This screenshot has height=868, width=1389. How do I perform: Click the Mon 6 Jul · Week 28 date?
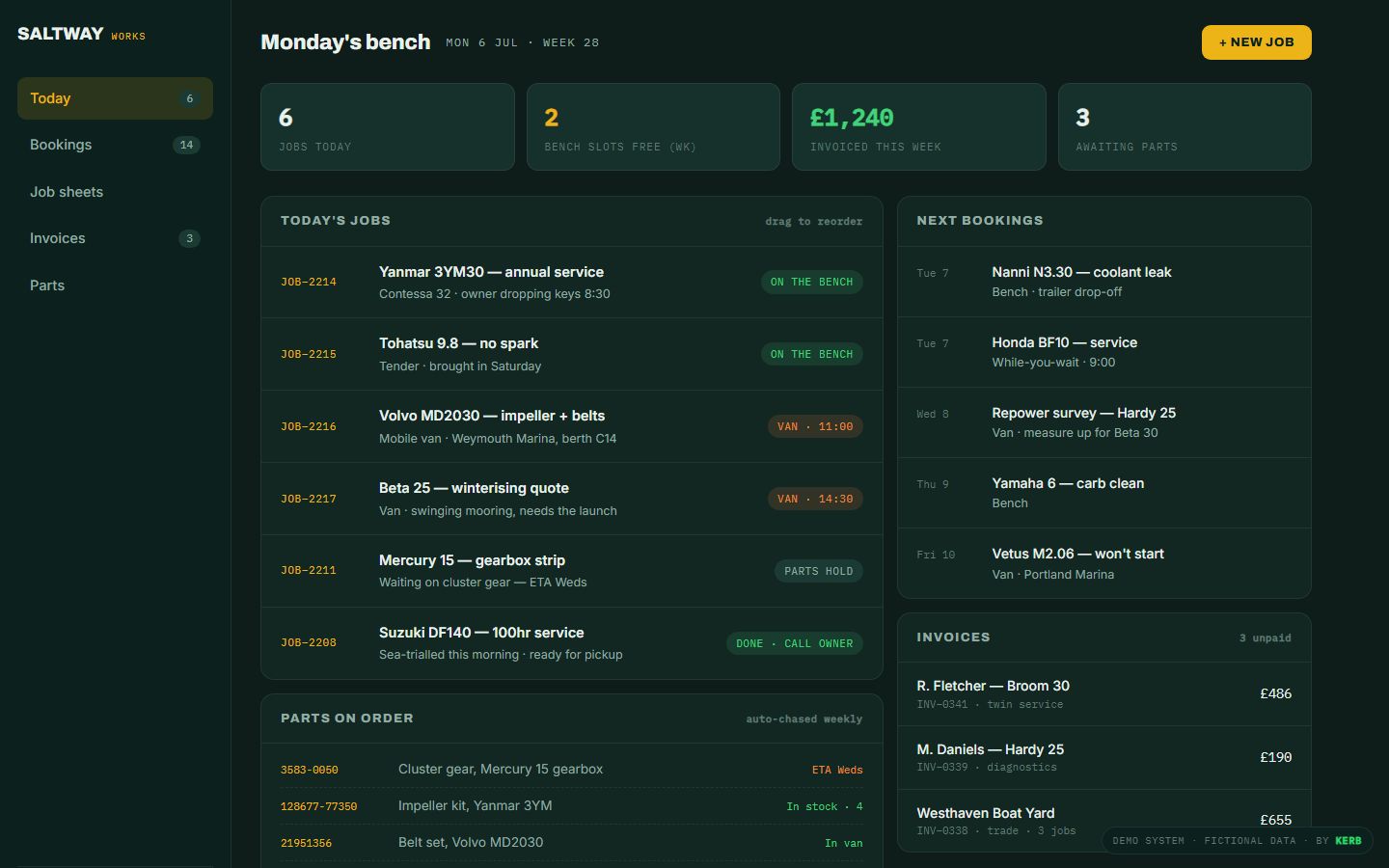coord(523,42)
